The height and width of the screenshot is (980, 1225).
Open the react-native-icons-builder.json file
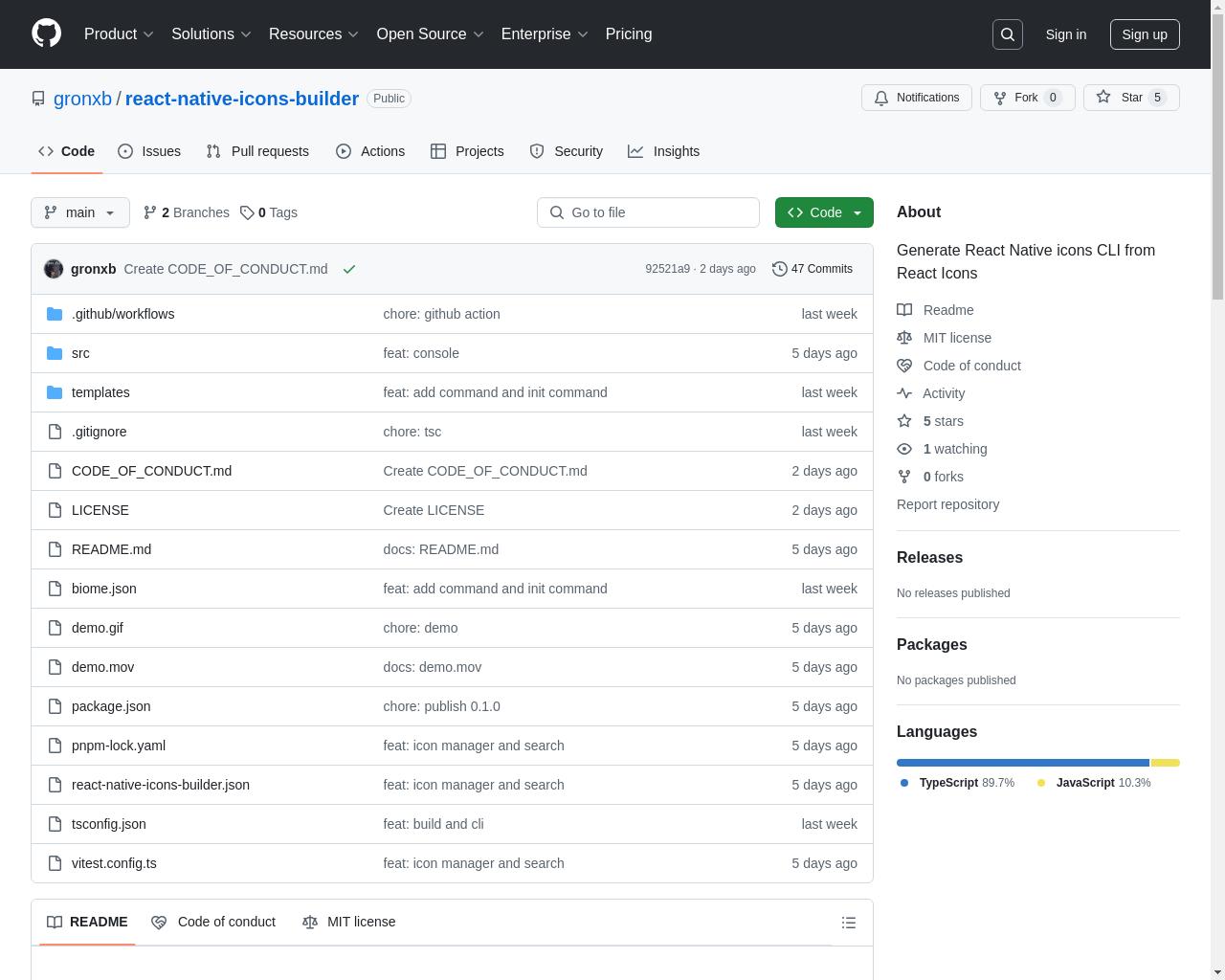161,785
